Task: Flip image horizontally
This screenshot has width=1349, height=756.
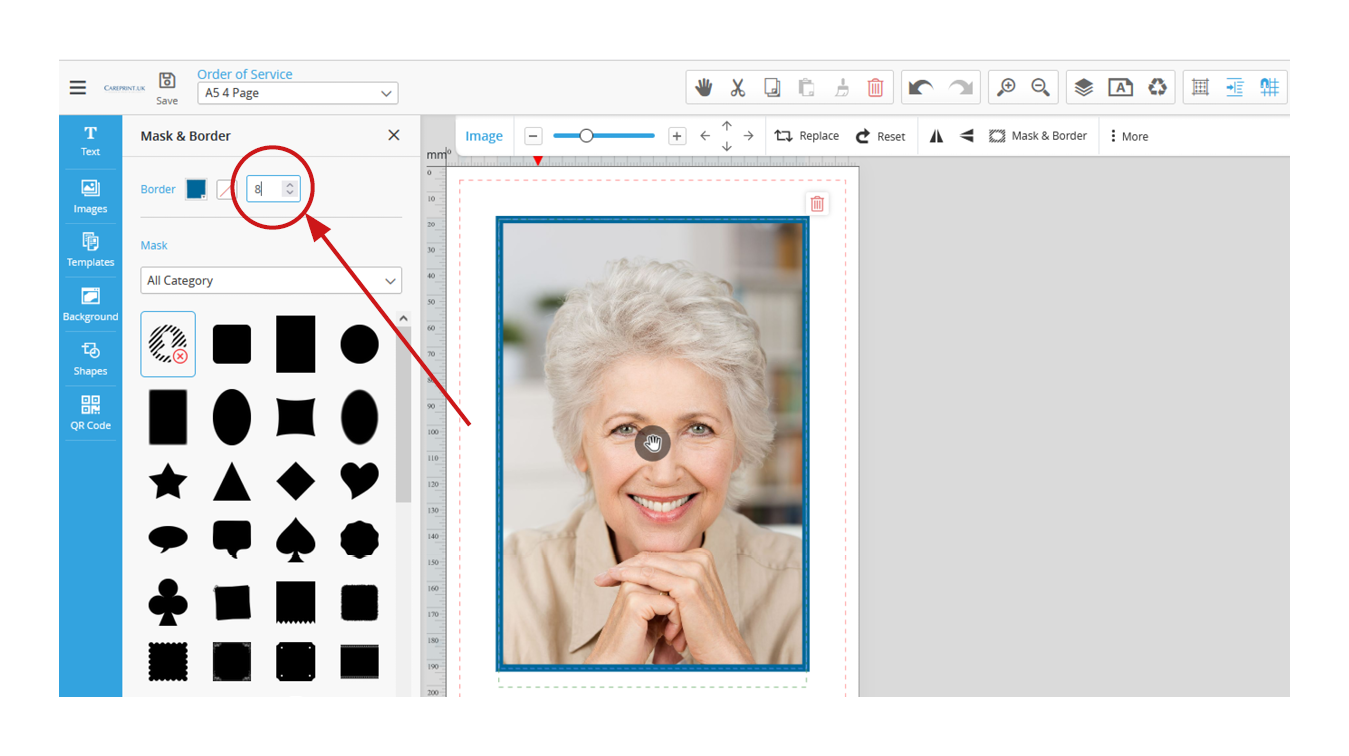Action: 936,136
